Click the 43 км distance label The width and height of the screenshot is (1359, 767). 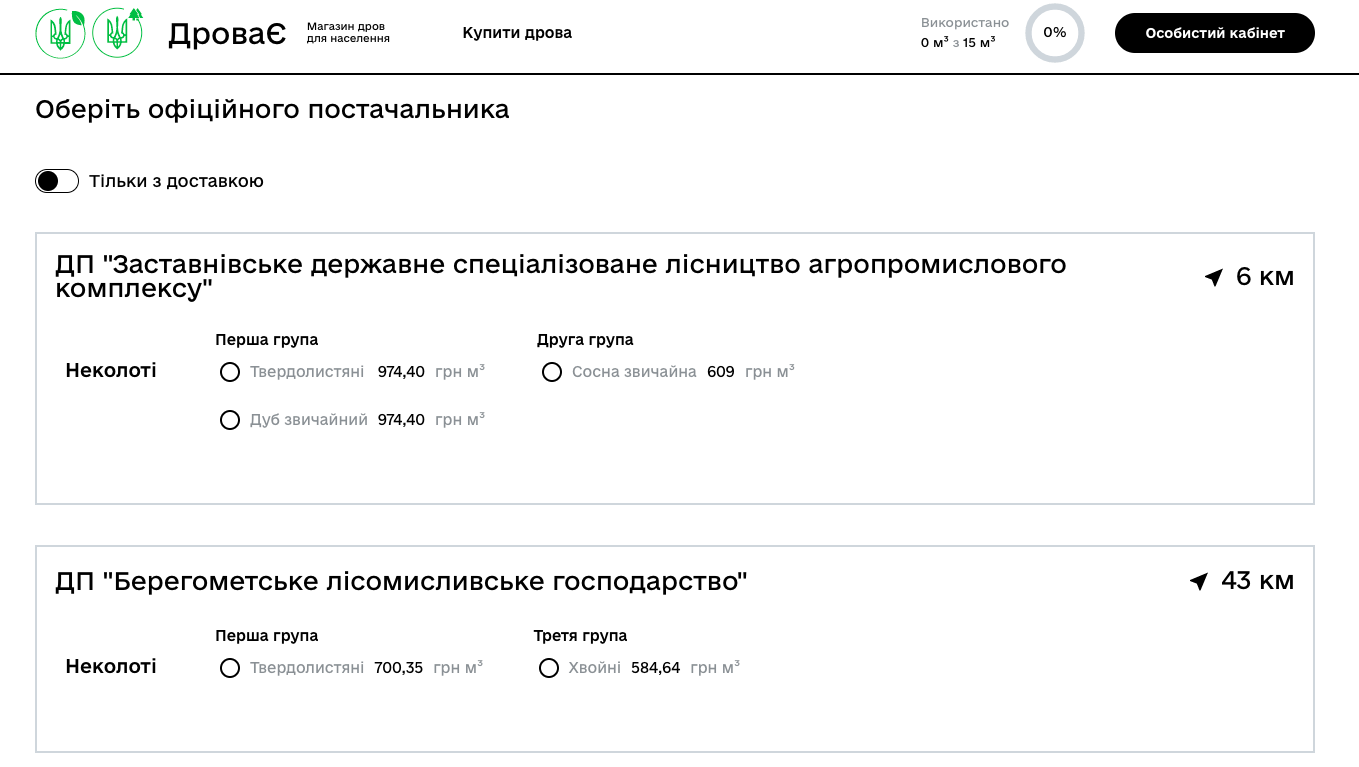(x=1257, y=581)
